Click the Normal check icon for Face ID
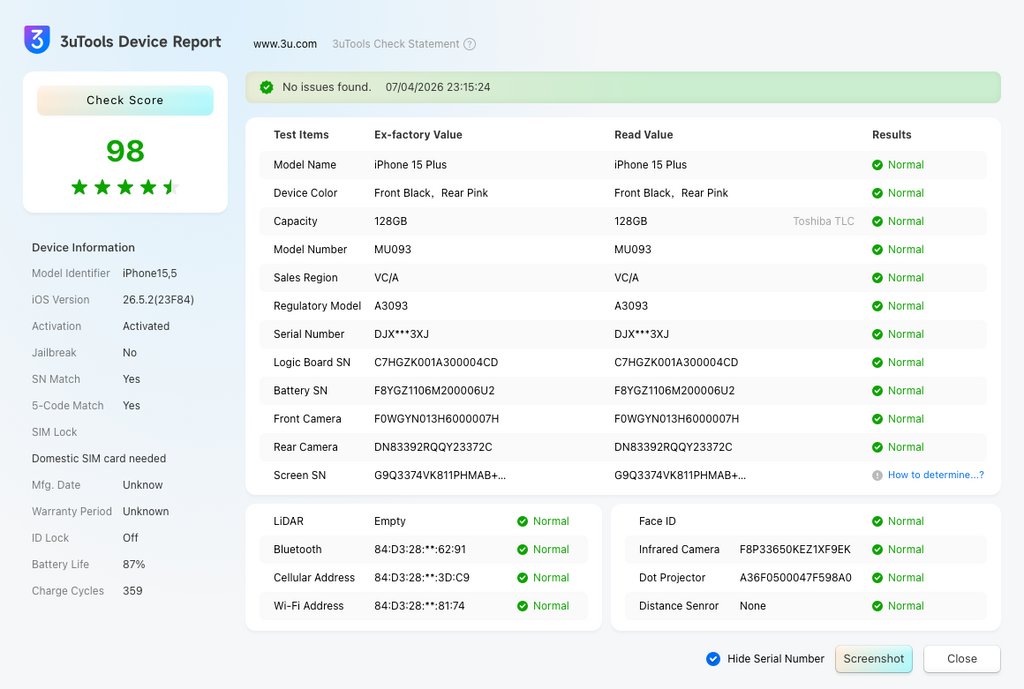This screenshot has width=1024, height=689. point(877,522)
